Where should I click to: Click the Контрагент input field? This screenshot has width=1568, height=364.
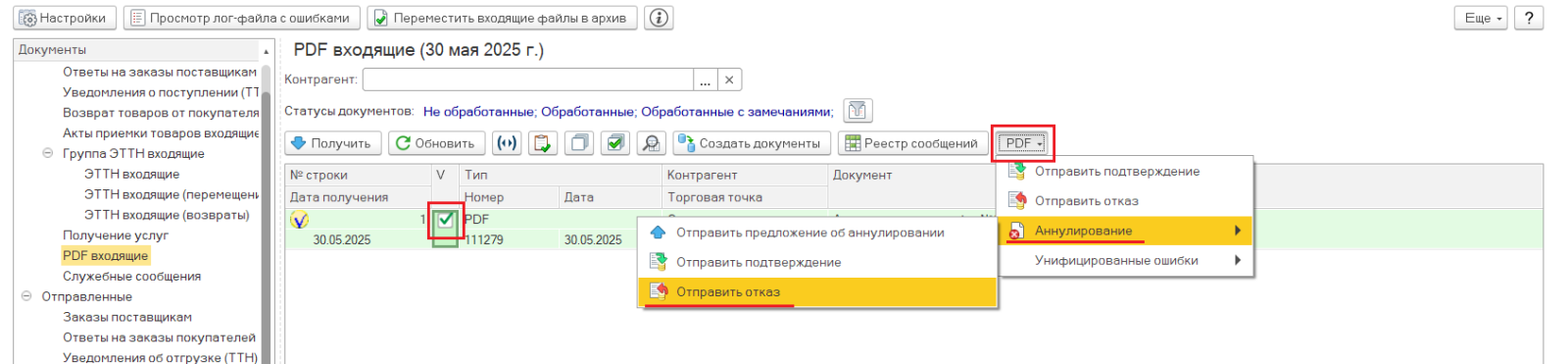(528, 79)
